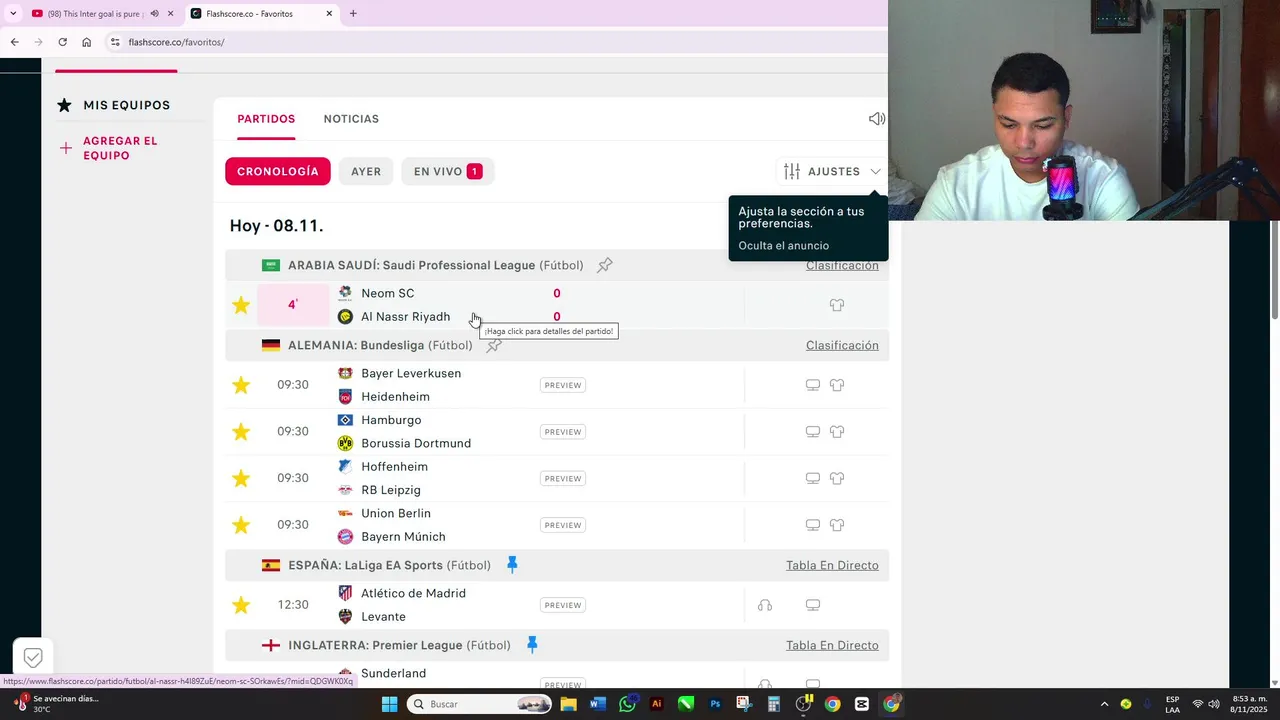Click TV icon for Hamburgo vs Dortmund
The height and width of the screenshot is (720, 1280).
click(813, 432)
